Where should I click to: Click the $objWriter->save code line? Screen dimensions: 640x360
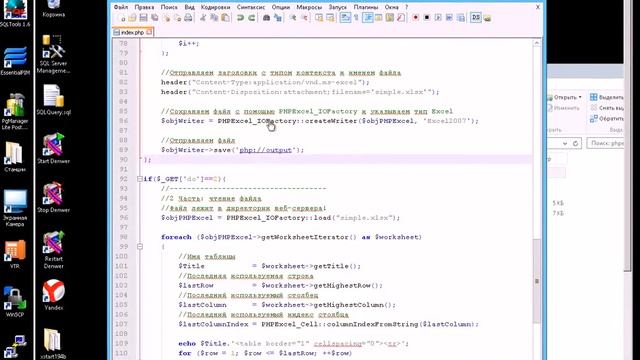pyautogui.click(x=232, y=150)
